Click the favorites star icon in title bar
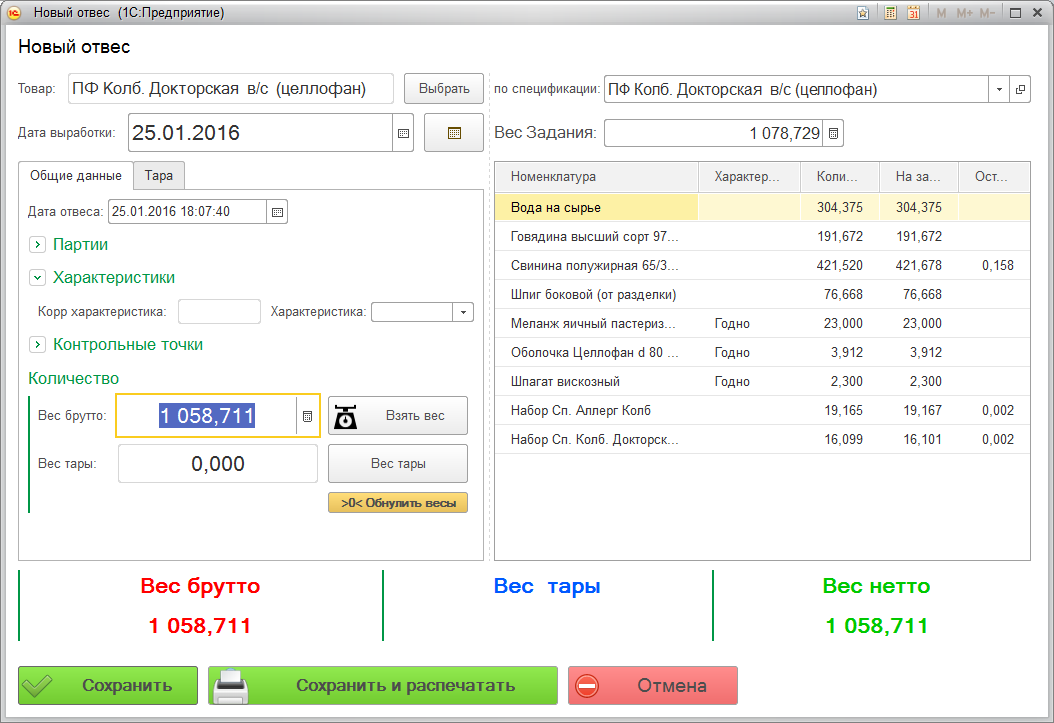The image size is (1054, 723). 863,13
